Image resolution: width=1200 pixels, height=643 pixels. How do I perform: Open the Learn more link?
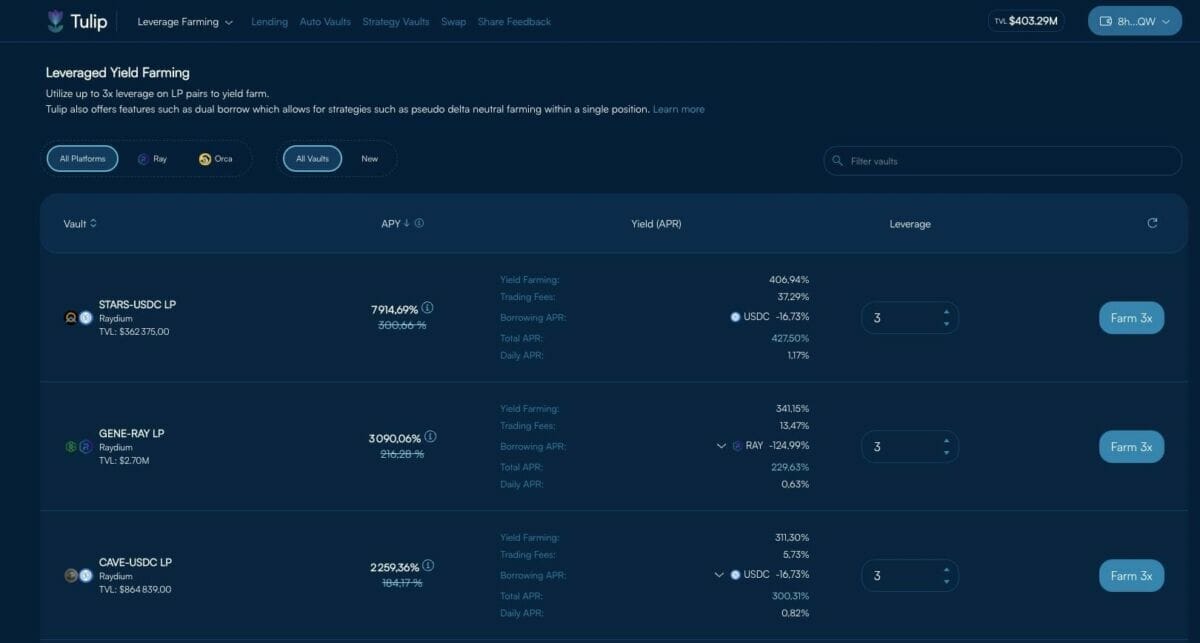678,109
